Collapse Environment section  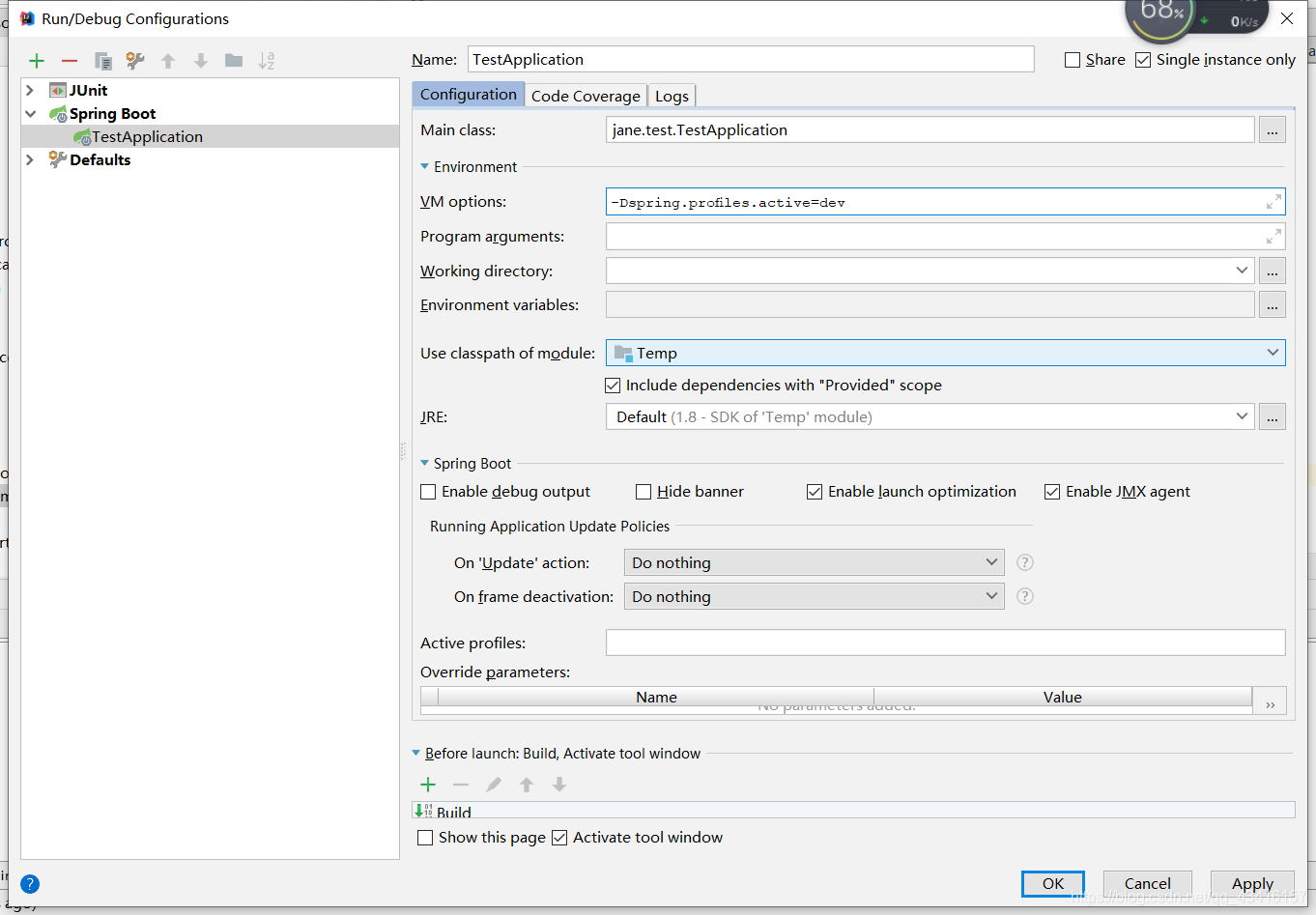click(x=424, y=166)
